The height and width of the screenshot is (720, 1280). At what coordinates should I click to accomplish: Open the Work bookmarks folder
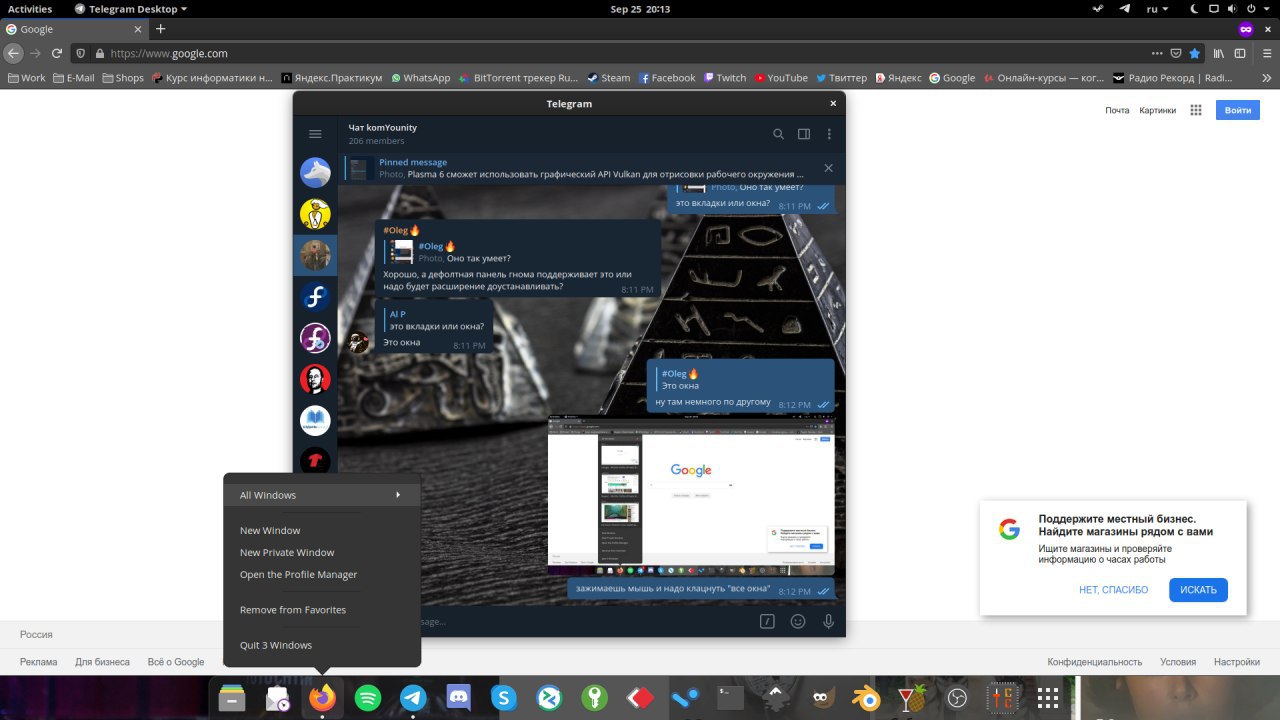coord(26,78)
